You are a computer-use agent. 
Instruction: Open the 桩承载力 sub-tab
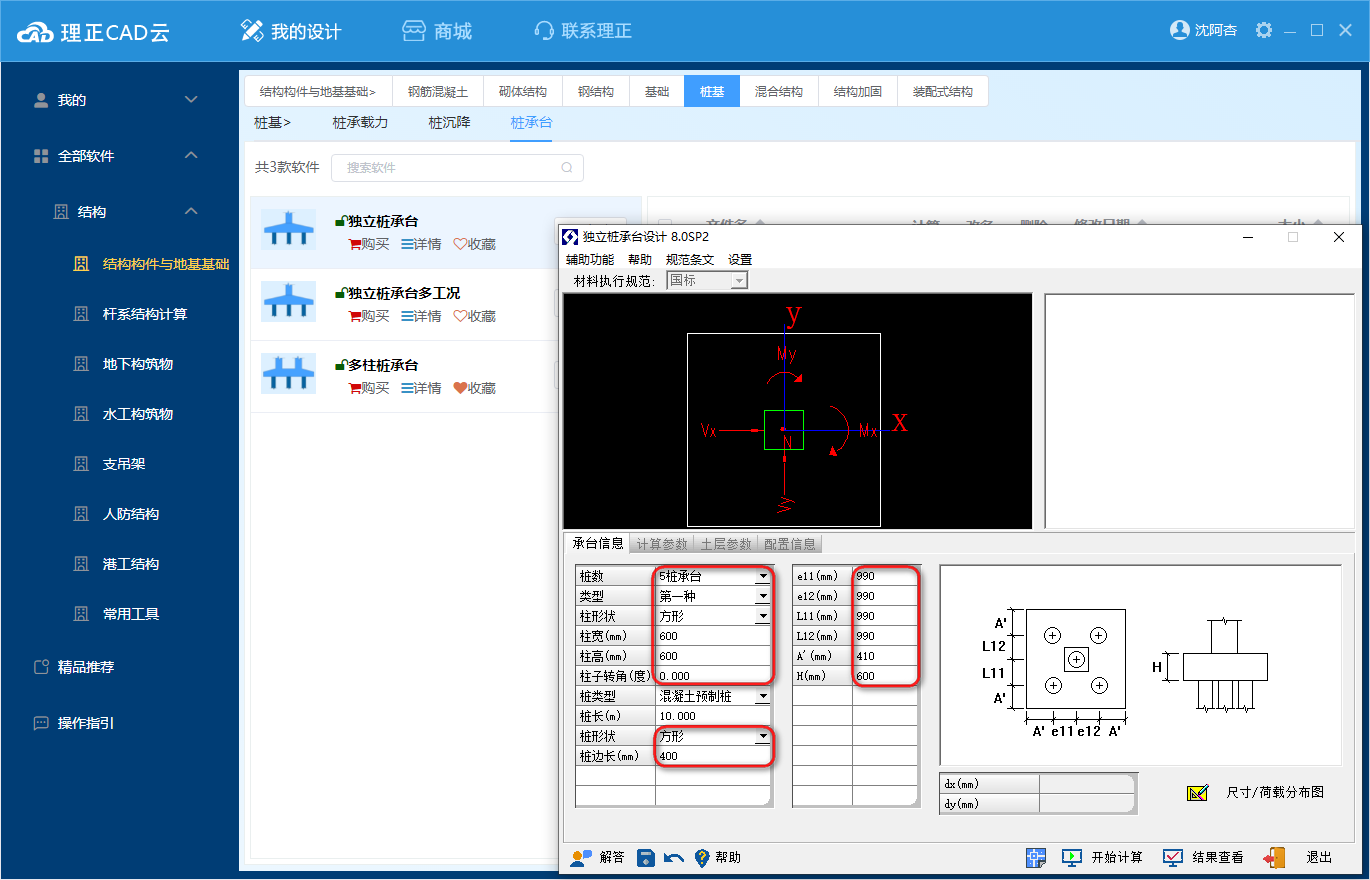(360, 123)
